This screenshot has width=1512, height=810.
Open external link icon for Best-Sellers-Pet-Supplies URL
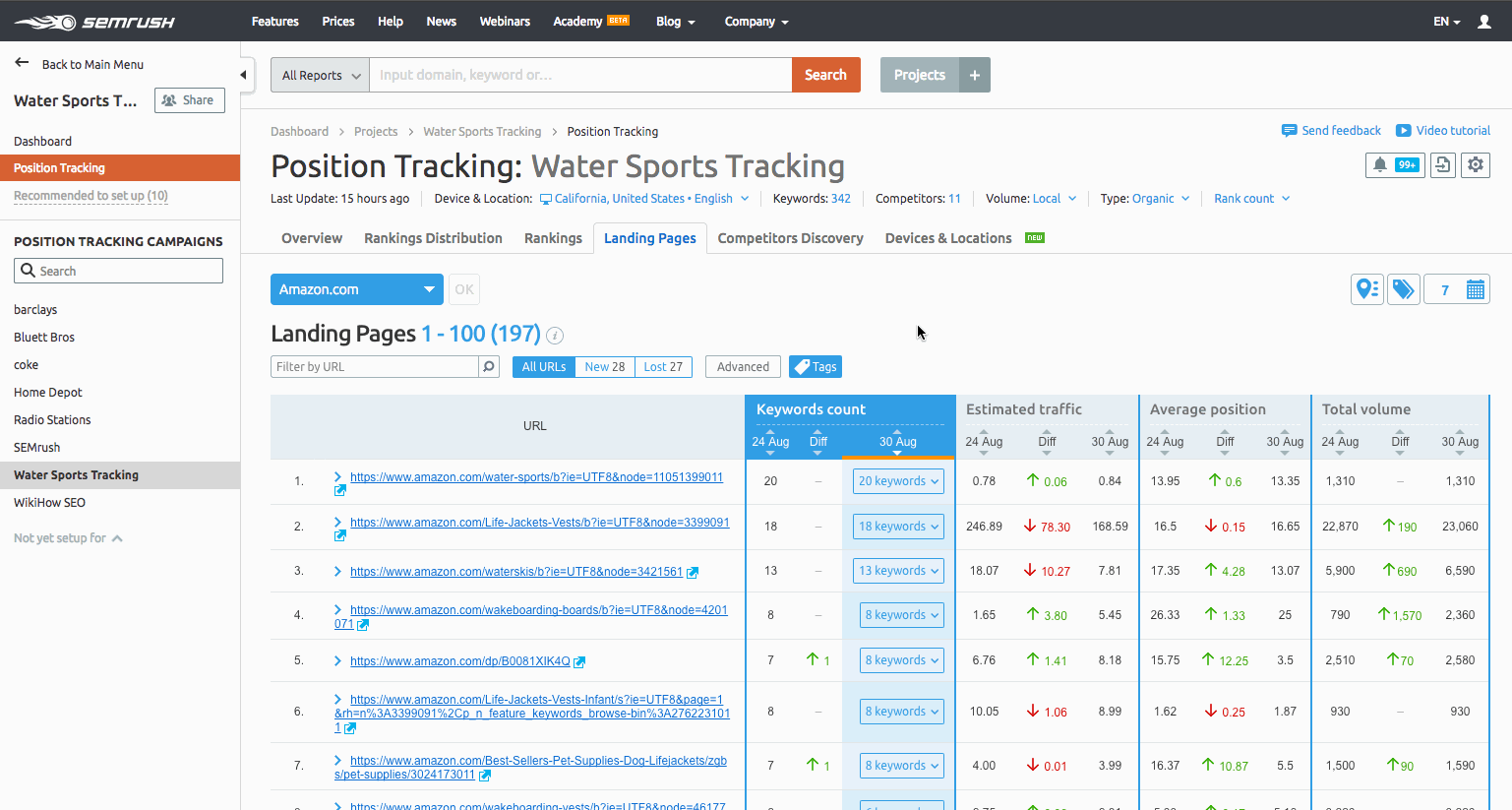click(x=485, y=776)
